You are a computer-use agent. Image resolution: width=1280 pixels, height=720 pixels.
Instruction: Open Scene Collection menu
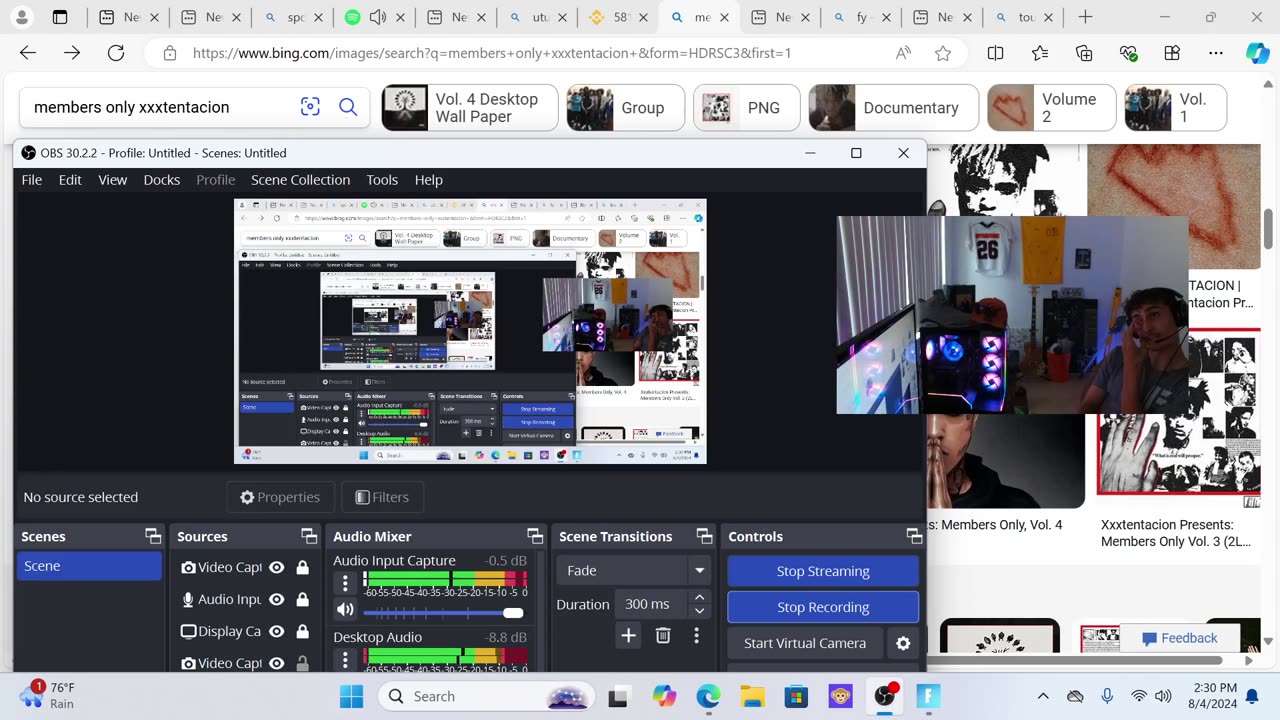tap(300, 180)
